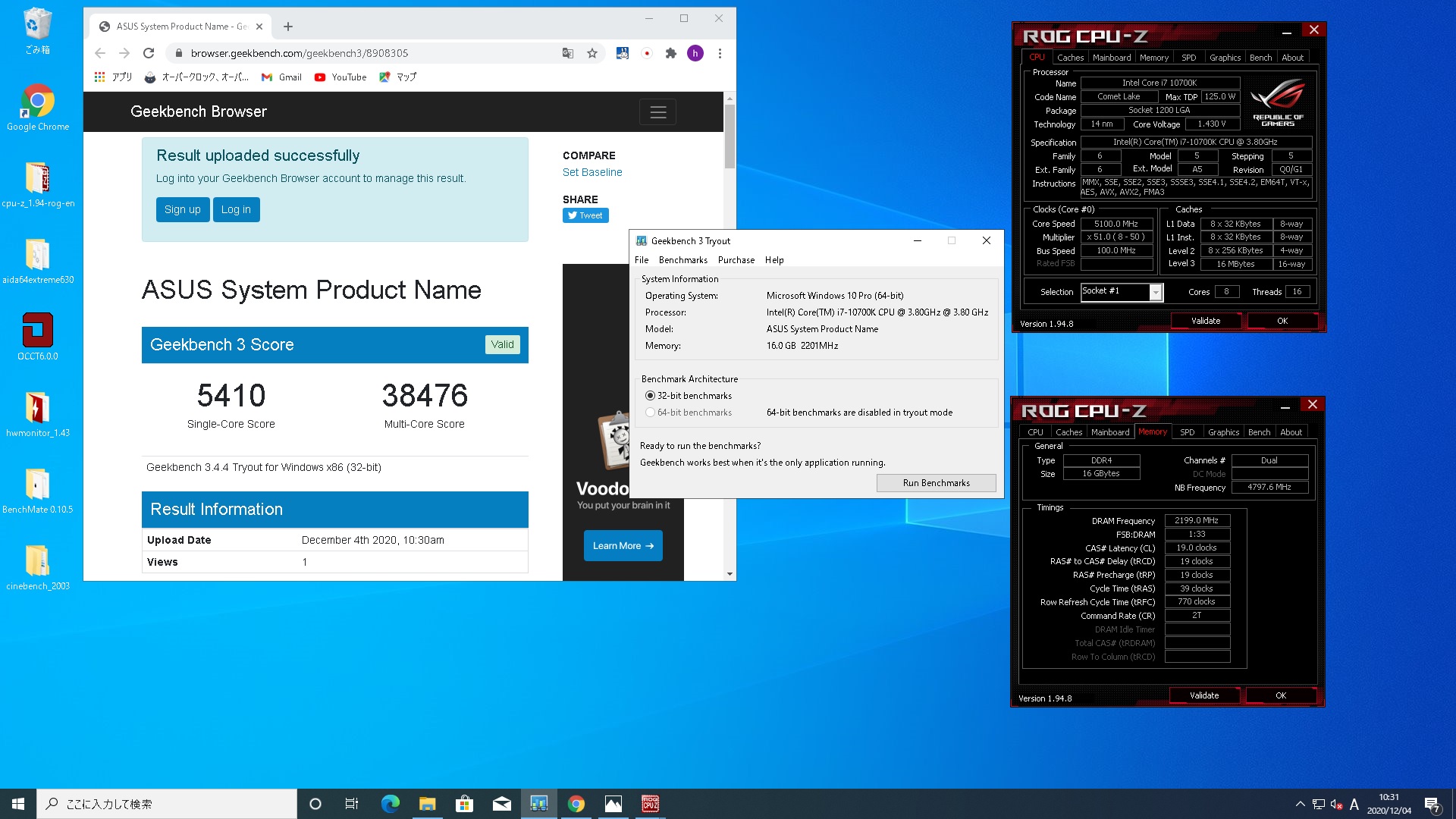
Task: Launch OCCT6.0.0 from the desktop
Action: point(37,337)
